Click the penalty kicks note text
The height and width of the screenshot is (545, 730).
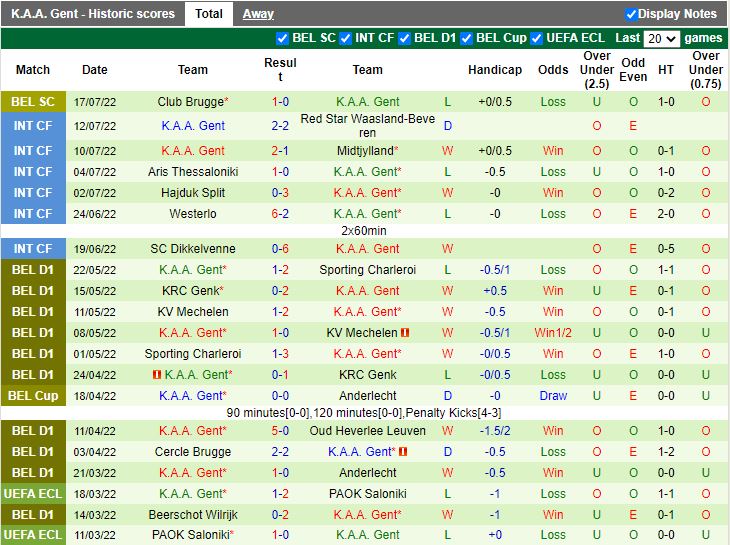click(x=364, y=413)
